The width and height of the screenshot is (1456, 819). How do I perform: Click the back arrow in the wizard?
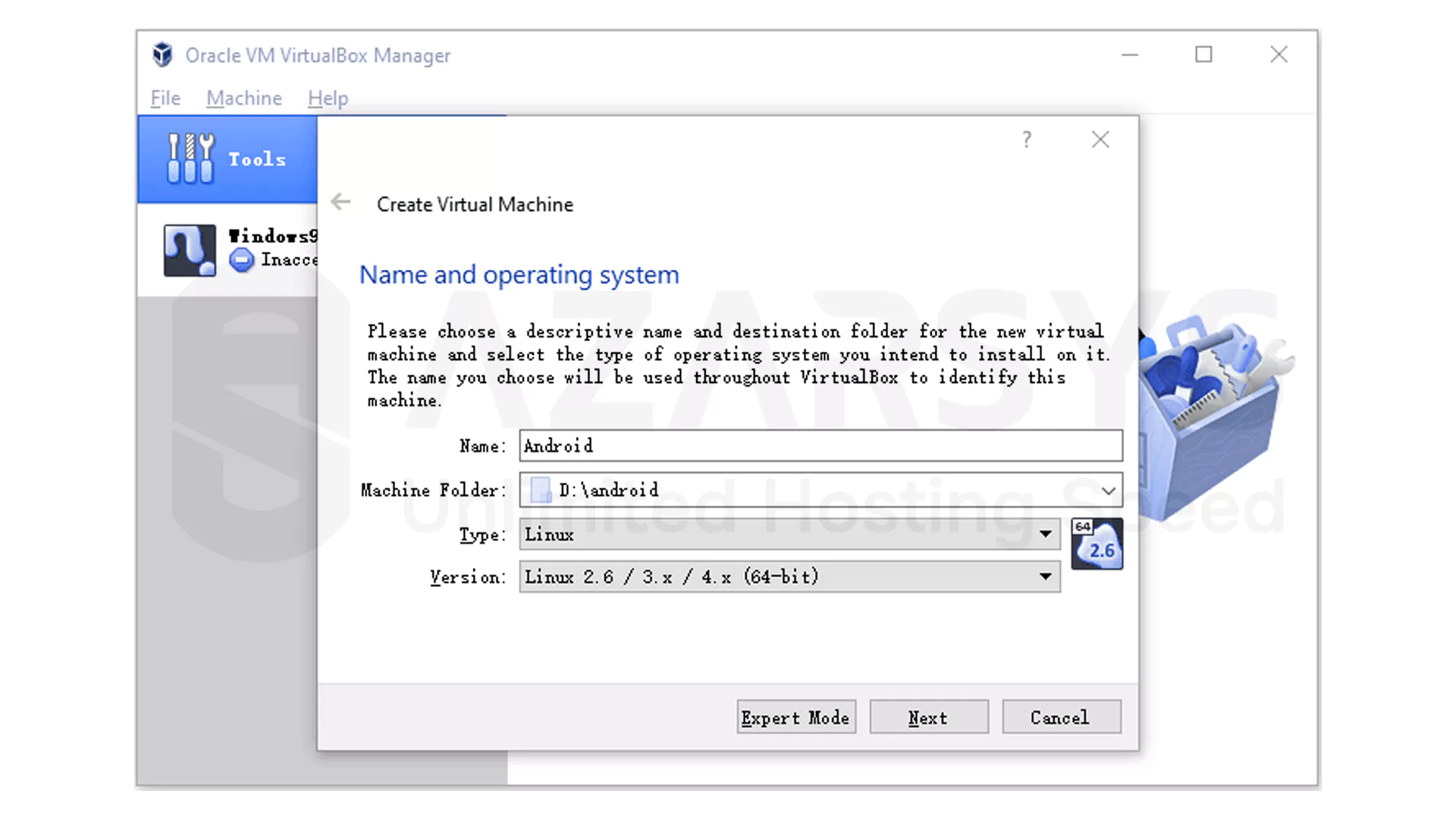340,202
